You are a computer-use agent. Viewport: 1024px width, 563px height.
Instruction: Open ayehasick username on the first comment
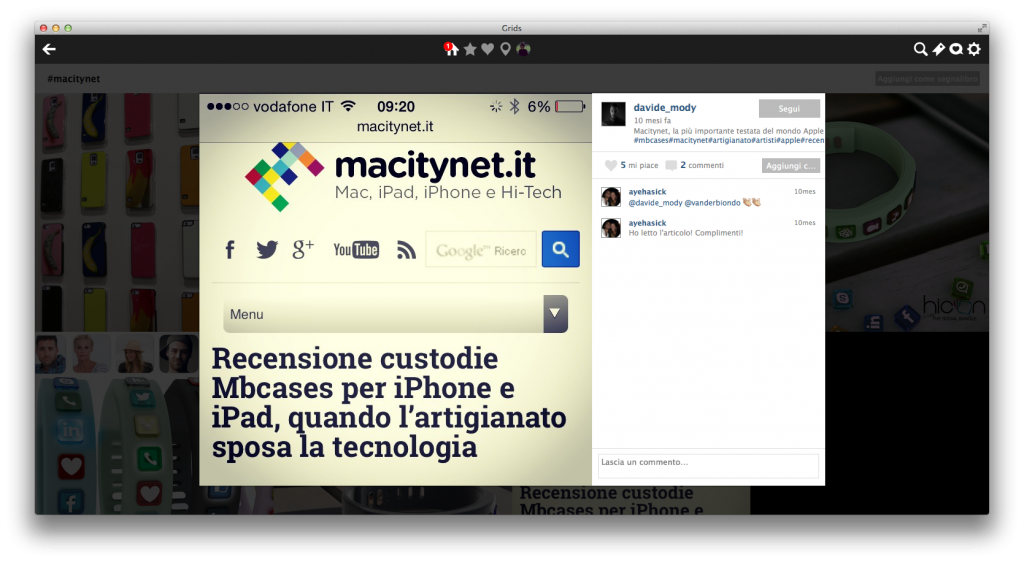[x=647, y=191]
